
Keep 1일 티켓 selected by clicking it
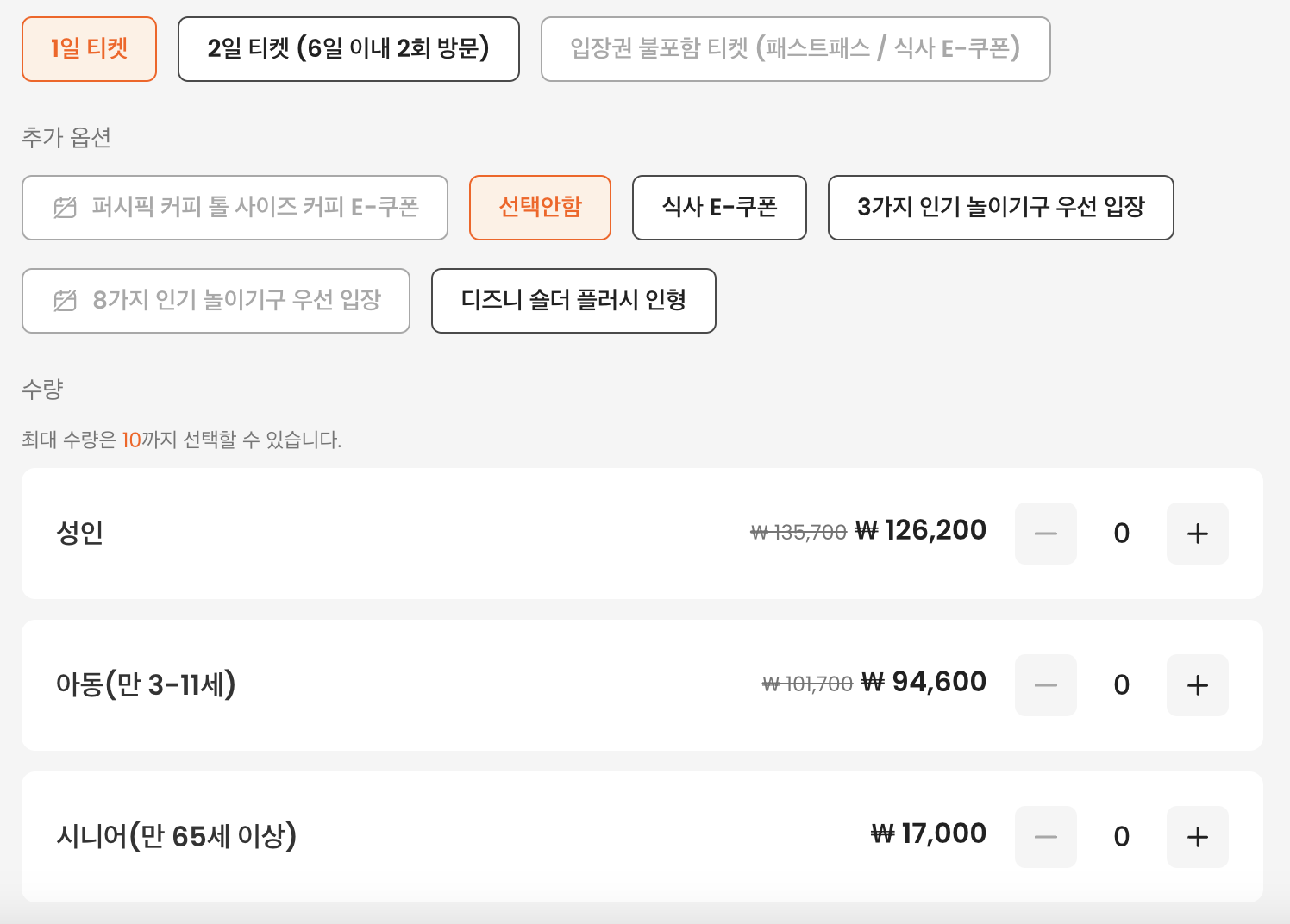tap(89, 49)
